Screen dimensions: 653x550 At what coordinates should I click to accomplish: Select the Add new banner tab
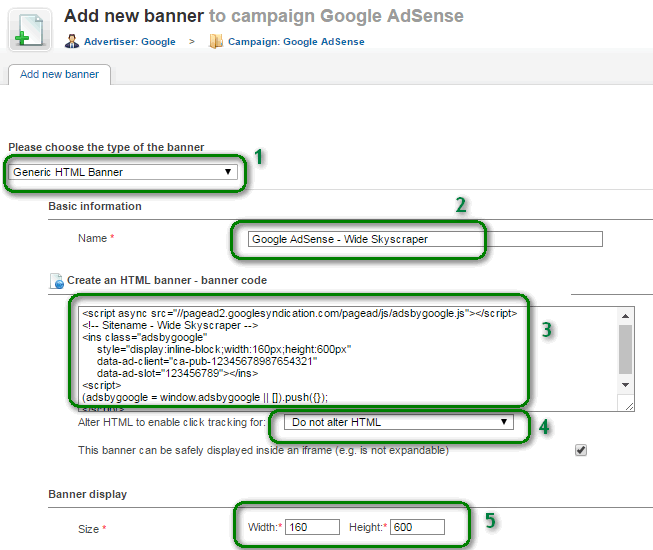(x=60, y=74)
